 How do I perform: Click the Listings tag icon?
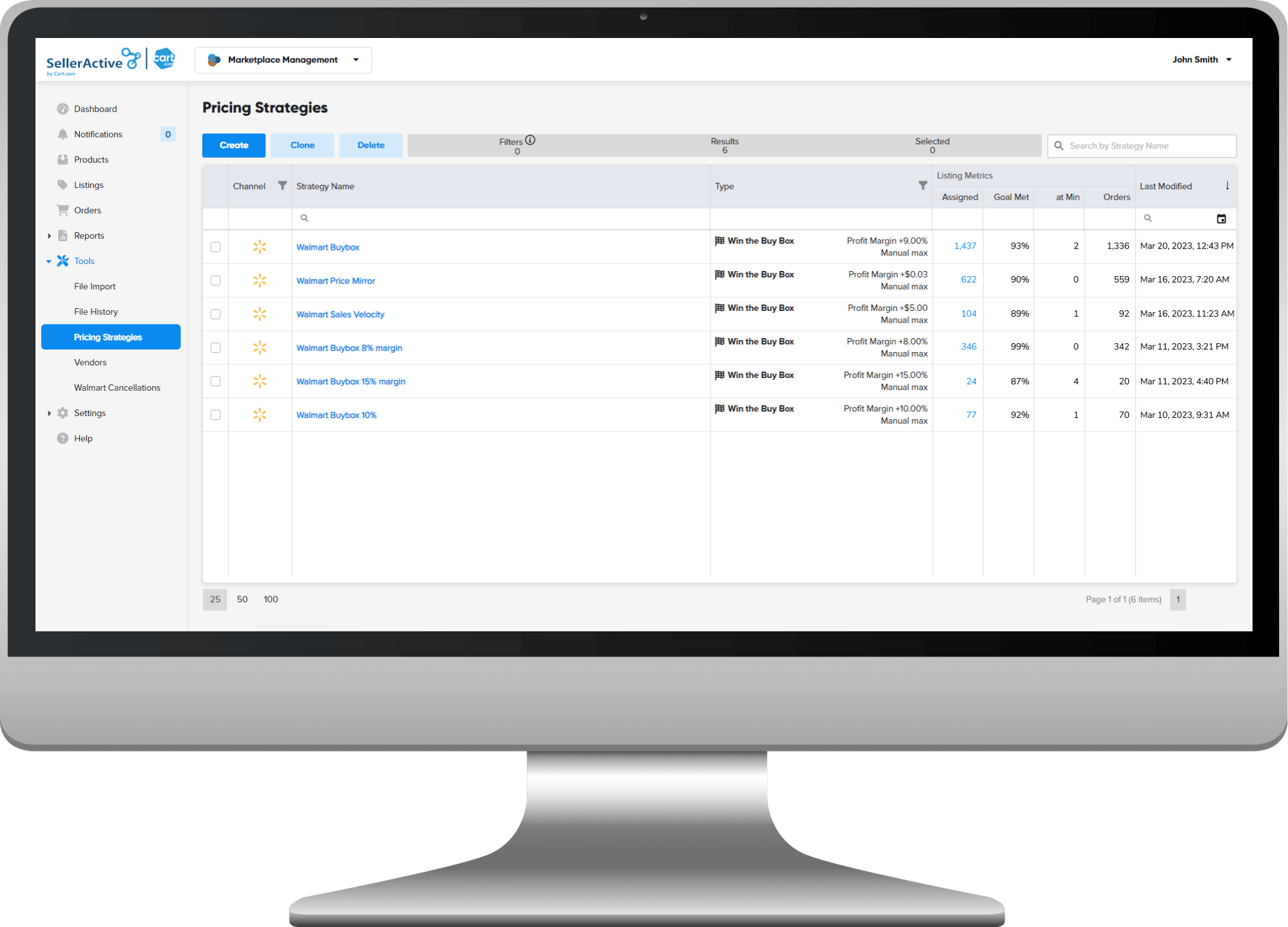point(62,185)
